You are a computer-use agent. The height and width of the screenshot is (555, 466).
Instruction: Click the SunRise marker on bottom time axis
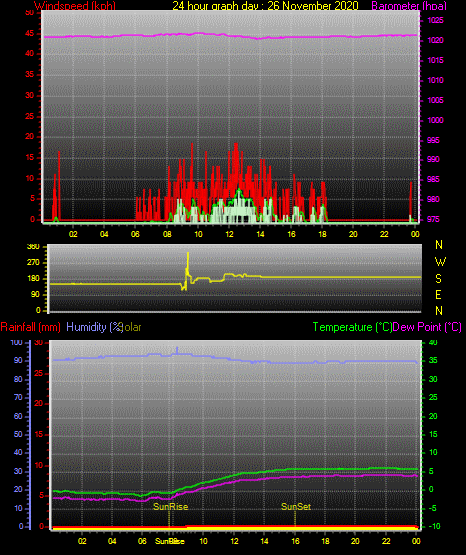pos(170,541)
